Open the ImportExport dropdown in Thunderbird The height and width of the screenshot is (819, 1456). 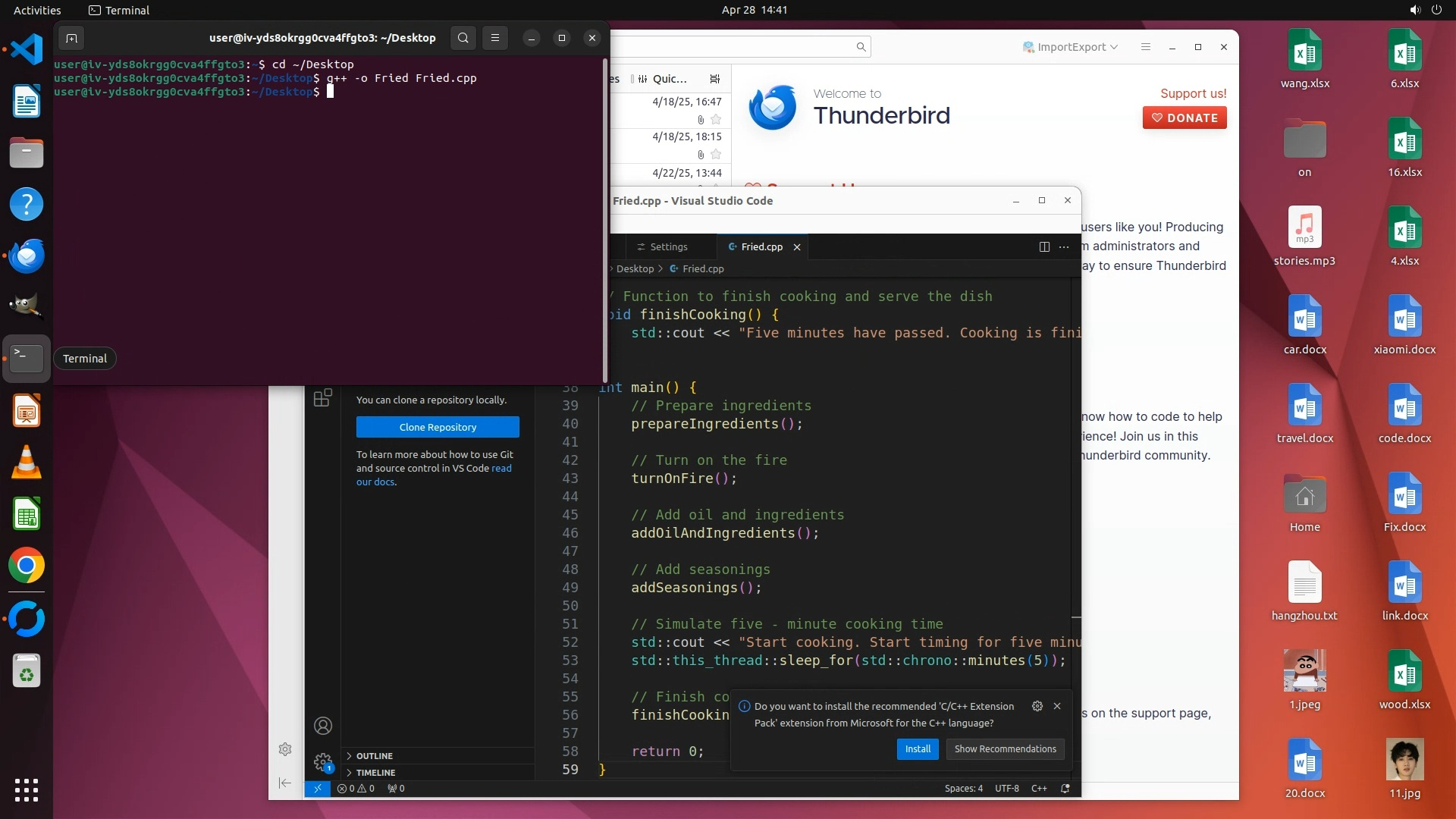click(1071, 47)
